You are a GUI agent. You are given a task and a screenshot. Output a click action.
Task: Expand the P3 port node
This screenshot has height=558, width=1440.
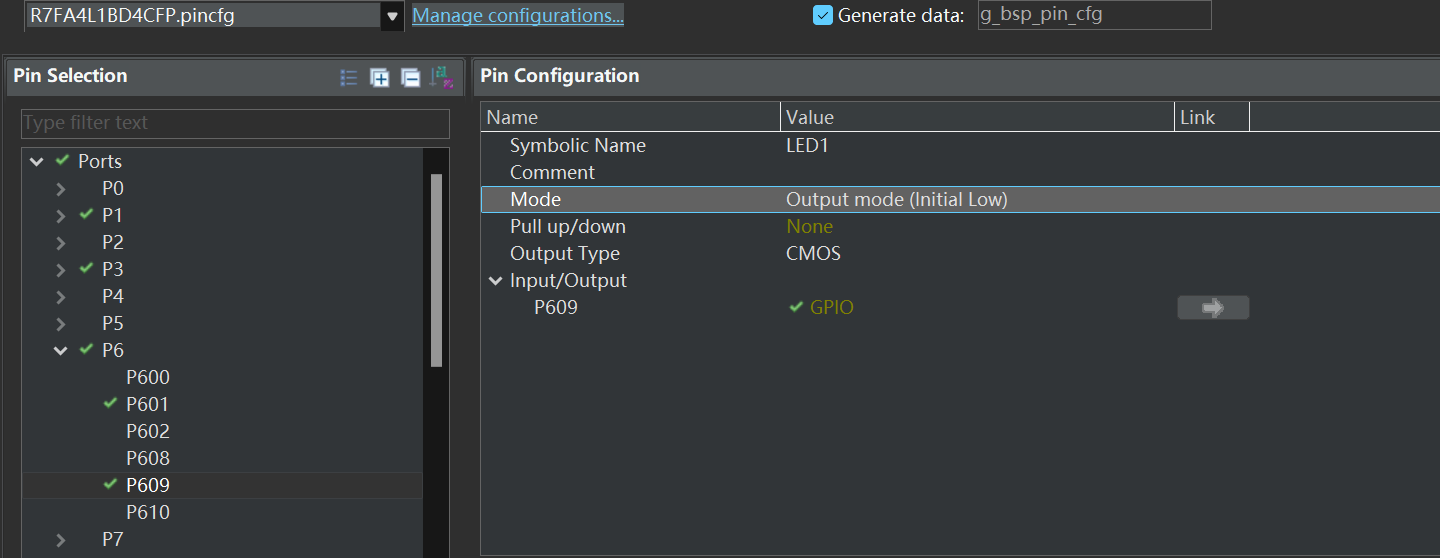pos(61,270)
